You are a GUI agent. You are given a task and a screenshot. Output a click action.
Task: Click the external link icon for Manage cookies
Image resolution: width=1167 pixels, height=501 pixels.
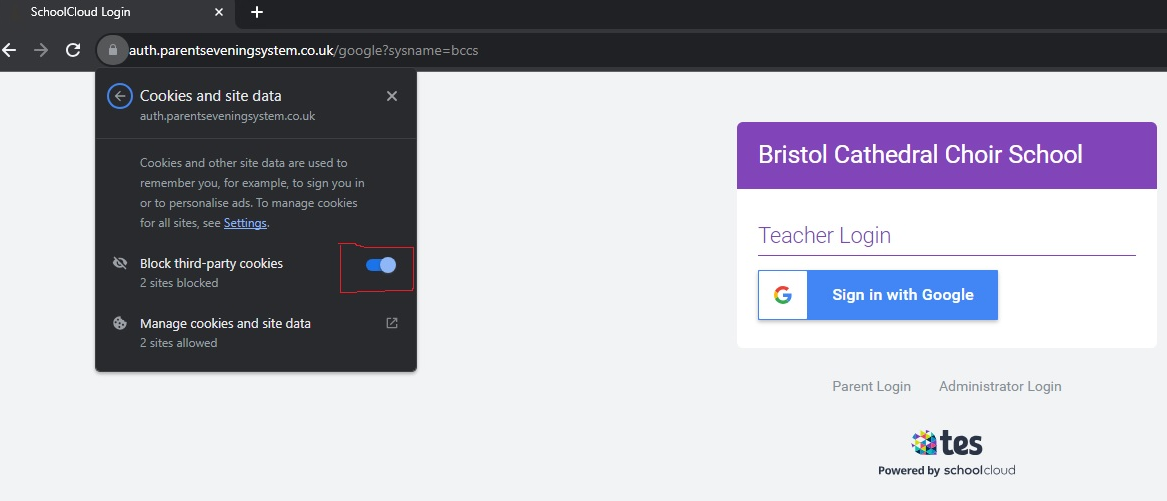coord(391,323)
